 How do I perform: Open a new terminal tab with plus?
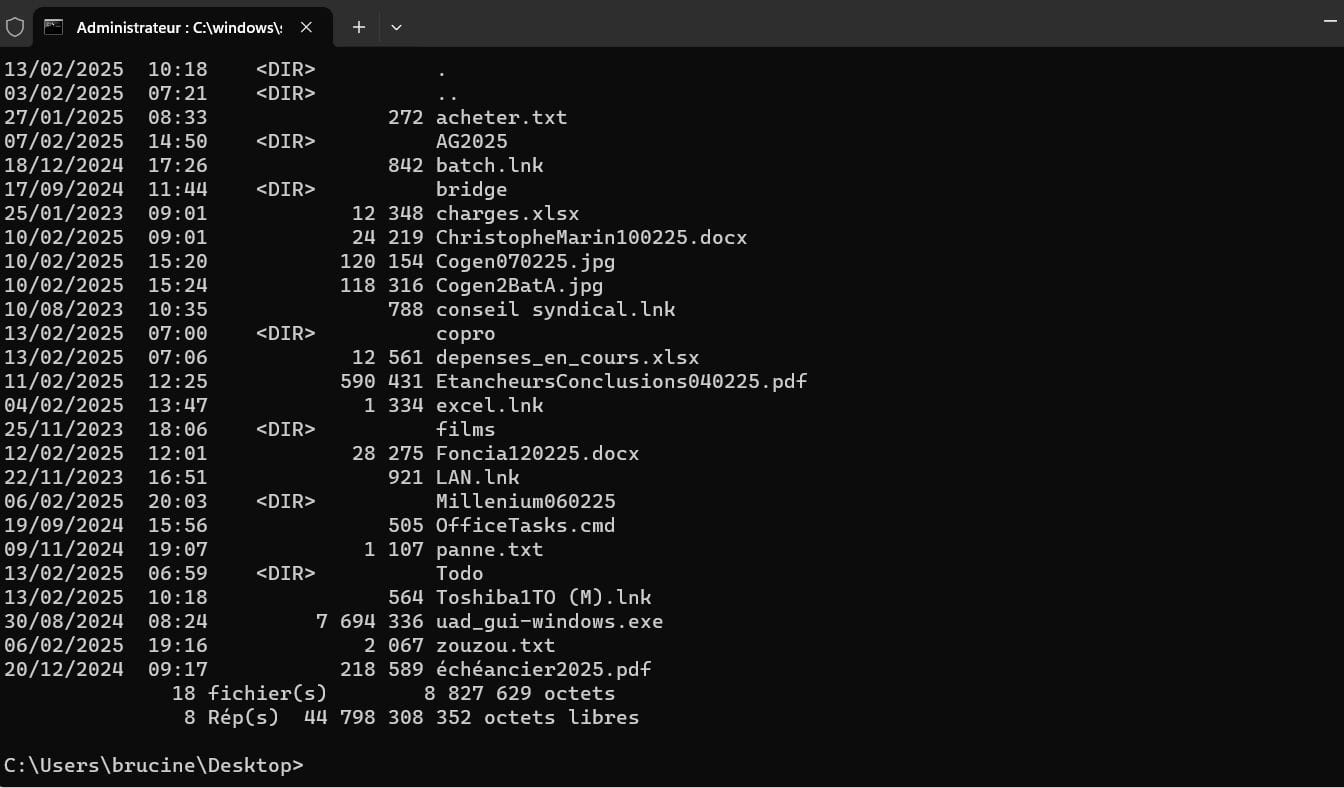[358, 27]
